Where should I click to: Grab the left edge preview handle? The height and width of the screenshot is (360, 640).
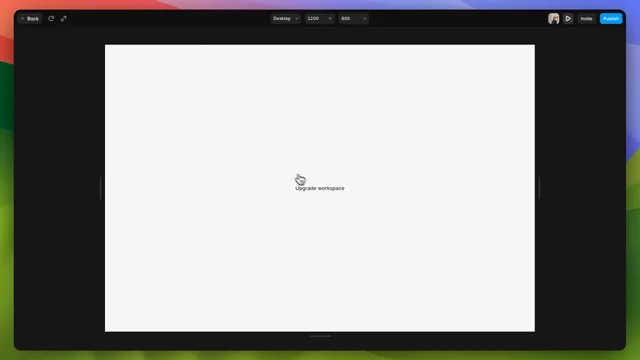click(x=100, y=188)
